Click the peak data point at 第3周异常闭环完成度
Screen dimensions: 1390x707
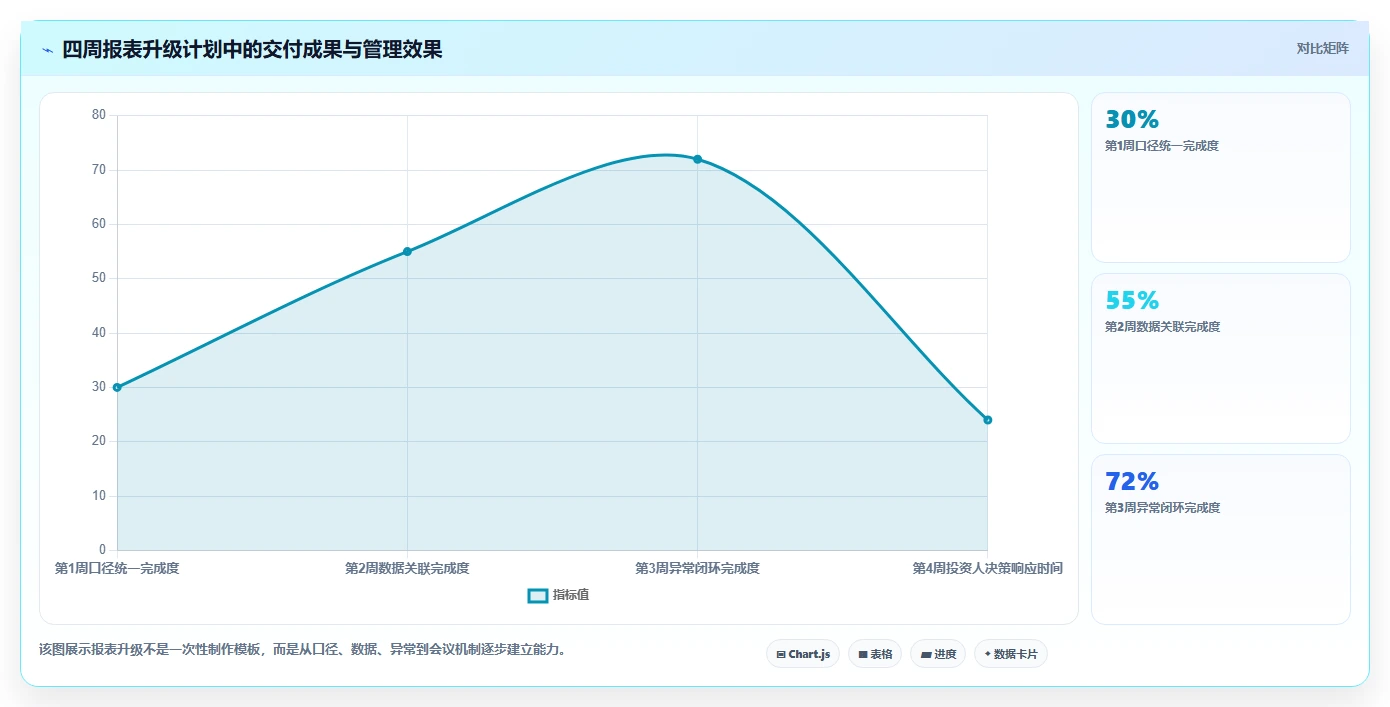coord(697,159)
